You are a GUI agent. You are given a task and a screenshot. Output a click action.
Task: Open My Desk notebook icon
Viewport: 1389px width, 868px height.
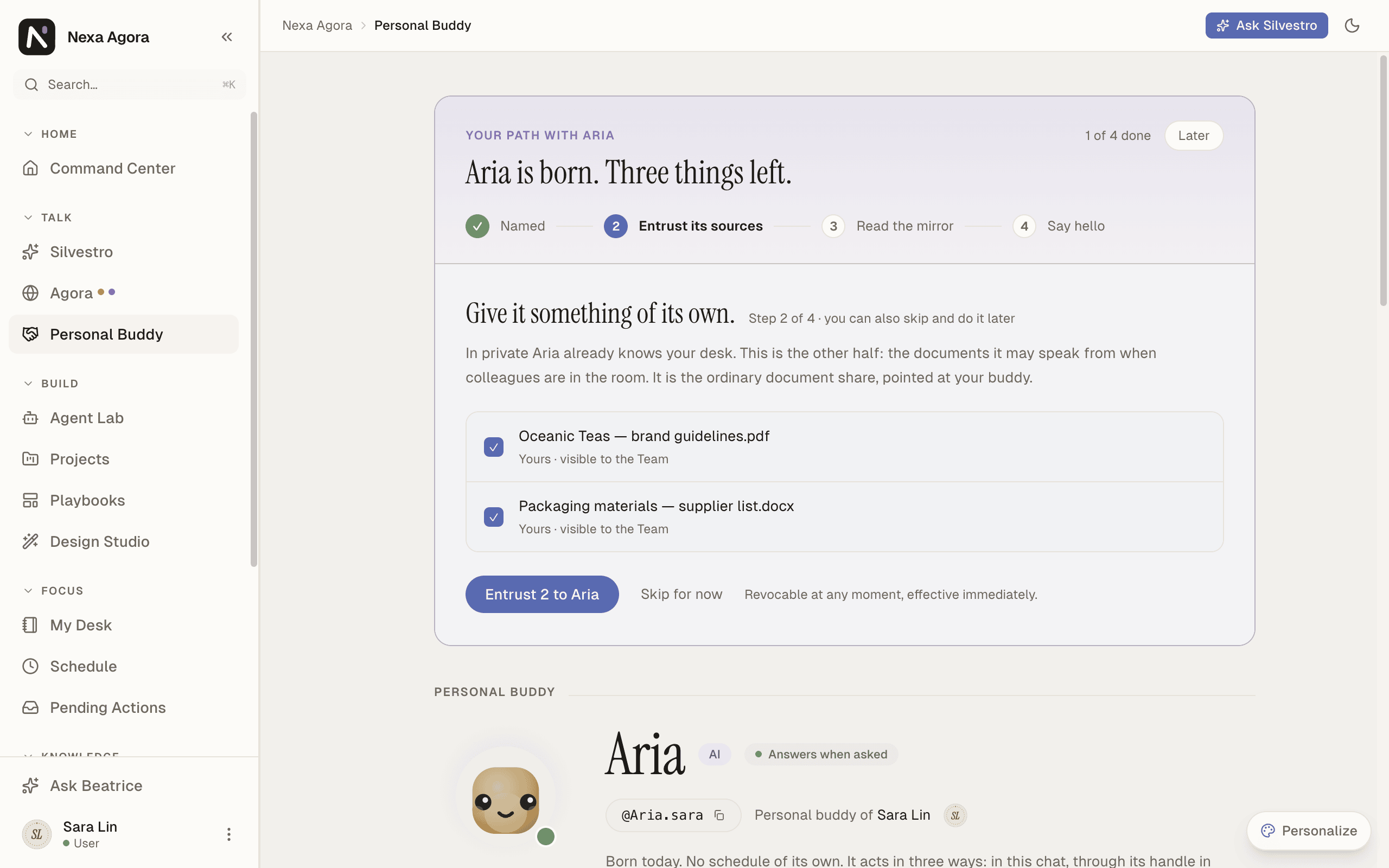pyautogui.click(x=30, y=624)
